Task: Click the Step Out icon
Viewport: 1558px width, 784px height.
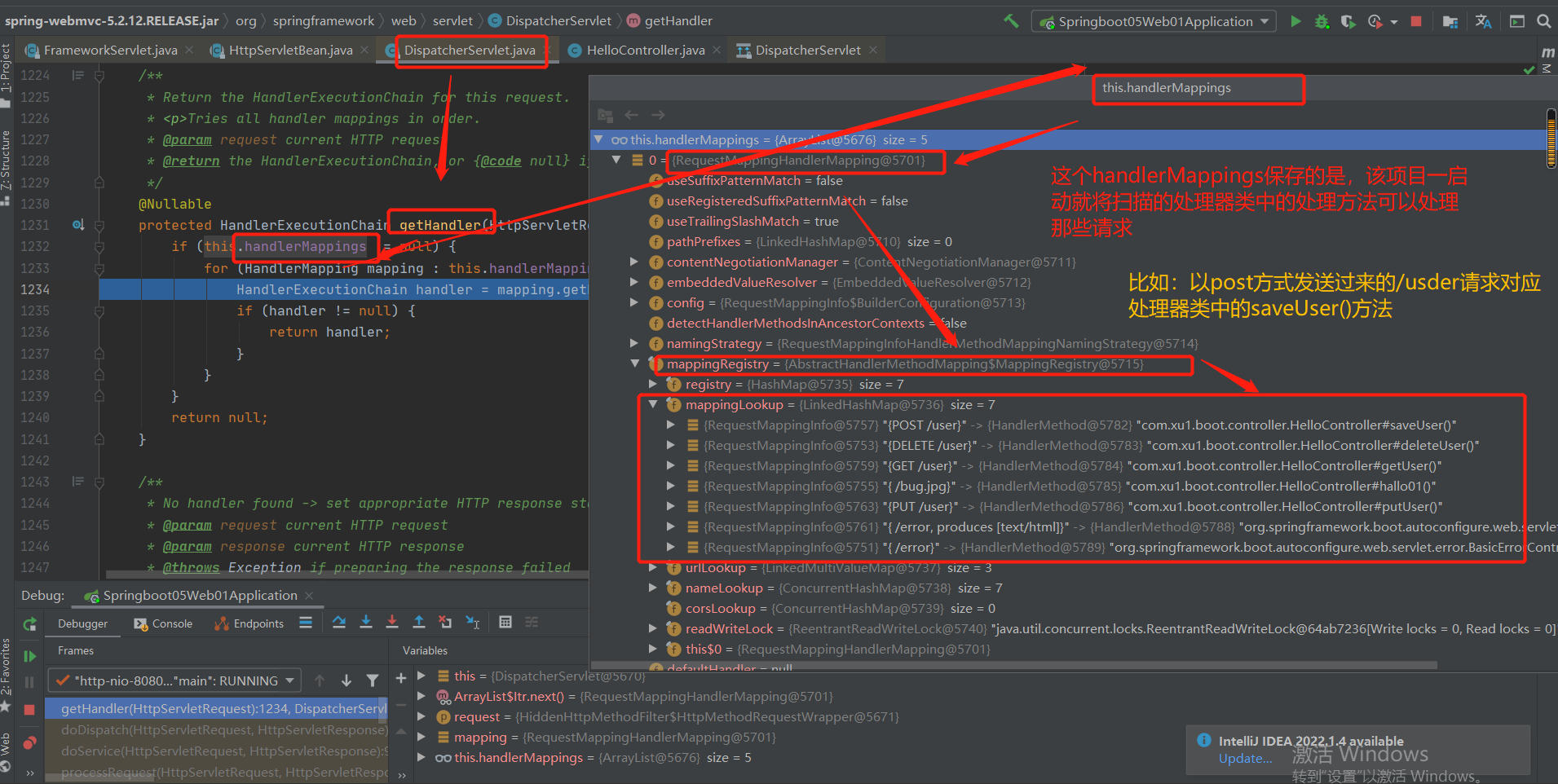Action: pos(419,623)
